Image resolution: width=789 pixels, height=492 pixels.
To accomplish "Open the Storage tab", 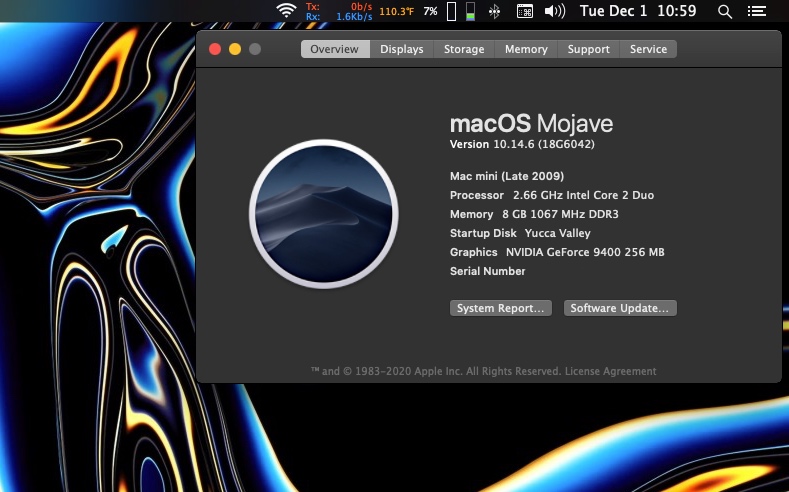I will point(464,49).
